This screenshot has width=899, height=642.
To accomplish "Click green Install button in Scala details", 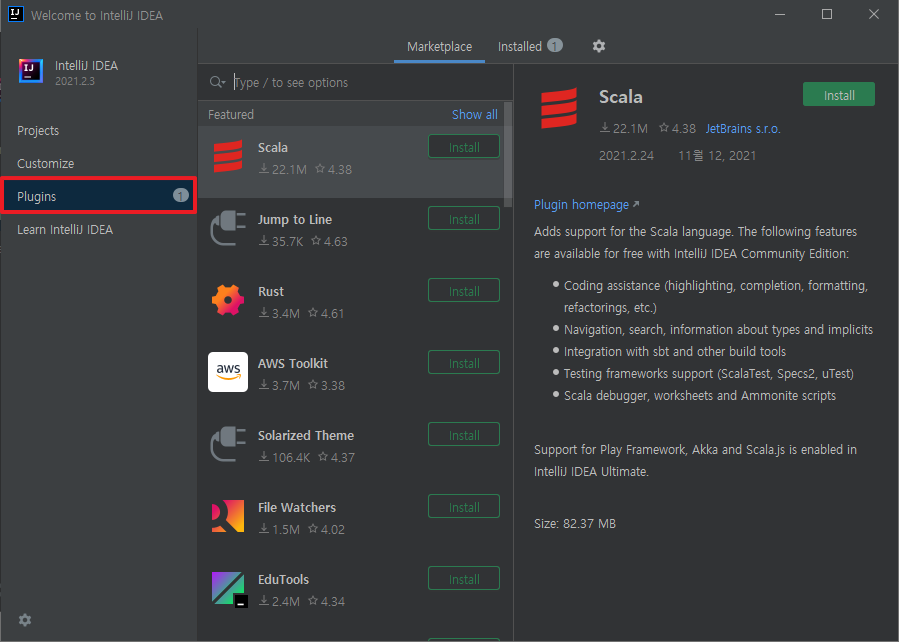I will (839, 95).
